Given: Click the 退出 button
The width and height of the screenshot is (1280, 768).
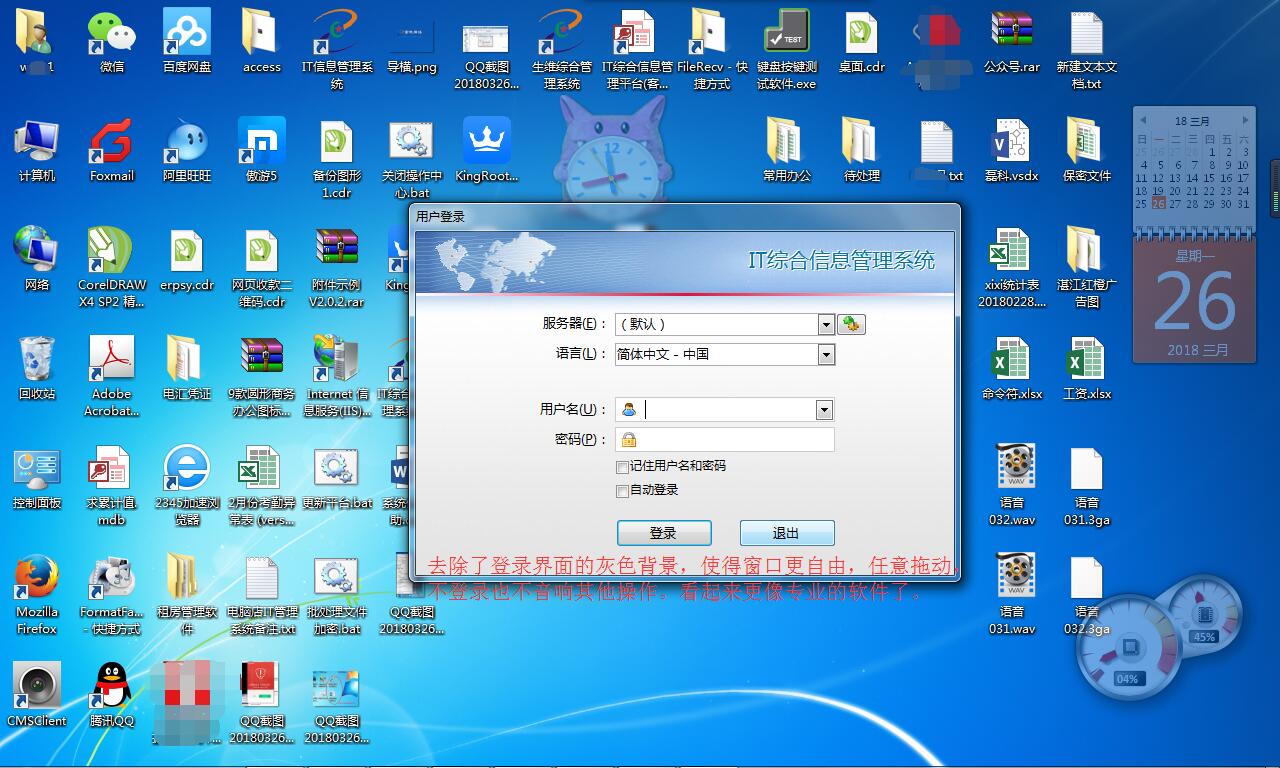Looking at the screenshot, I should (787, 533).
